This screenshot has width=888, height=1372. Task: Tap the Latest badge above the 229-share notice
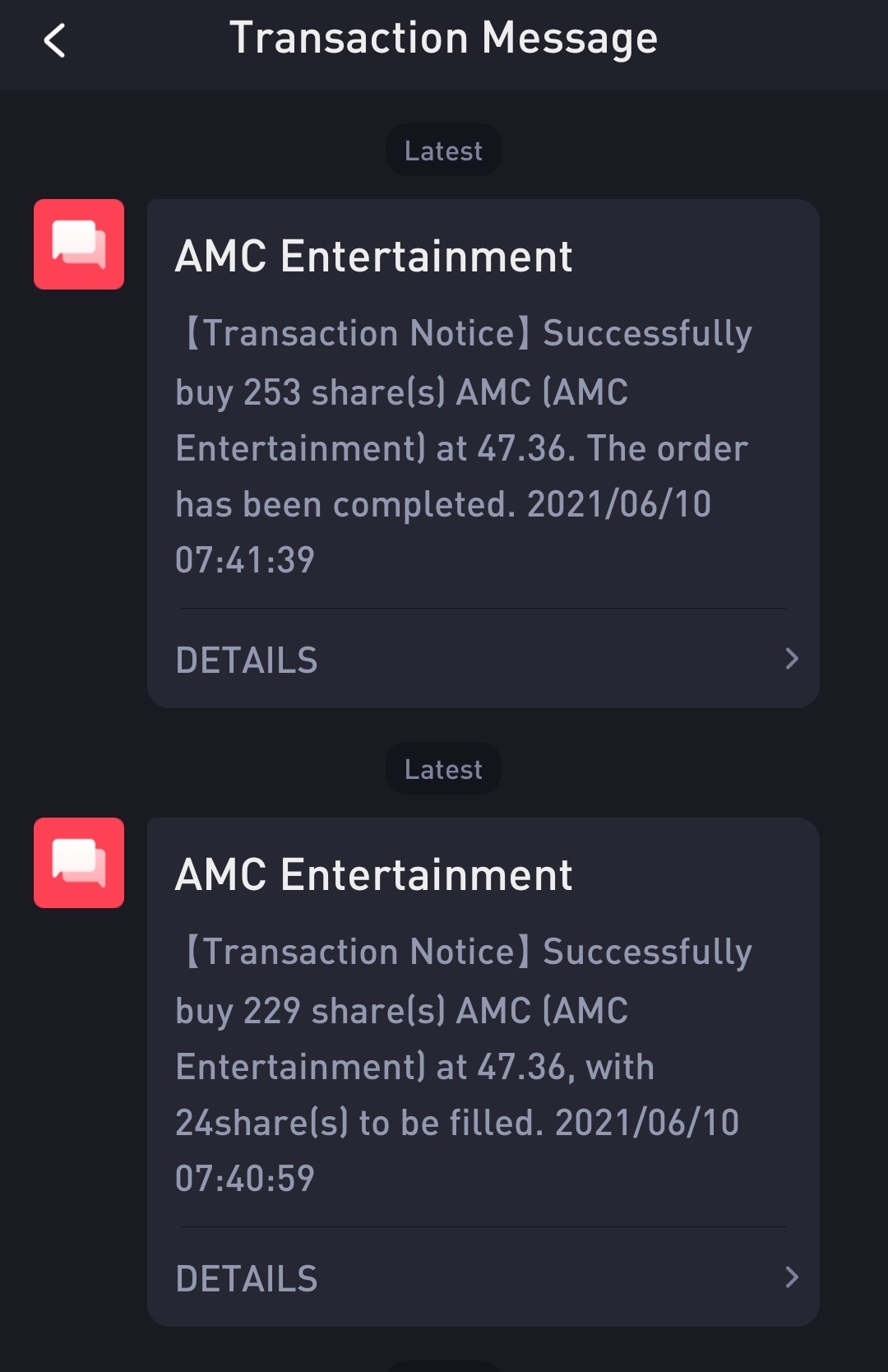pyautogui.click(x=443, y=769)
